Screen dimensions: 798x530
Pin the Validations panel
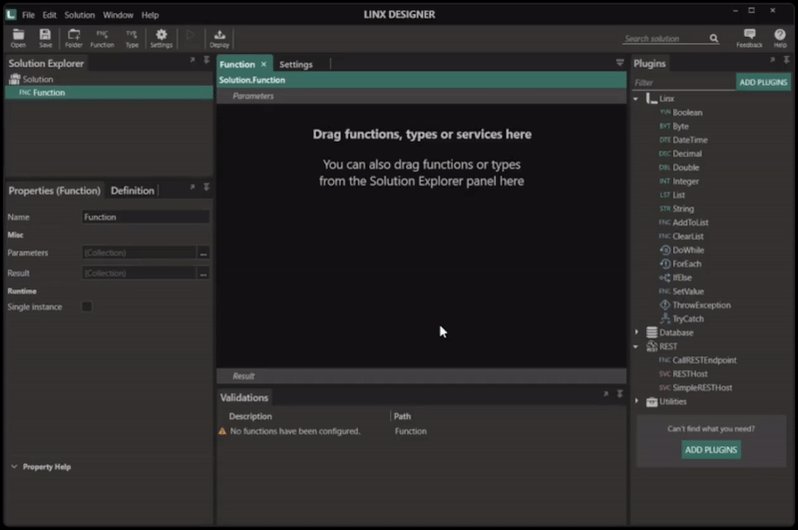[620, 394]
